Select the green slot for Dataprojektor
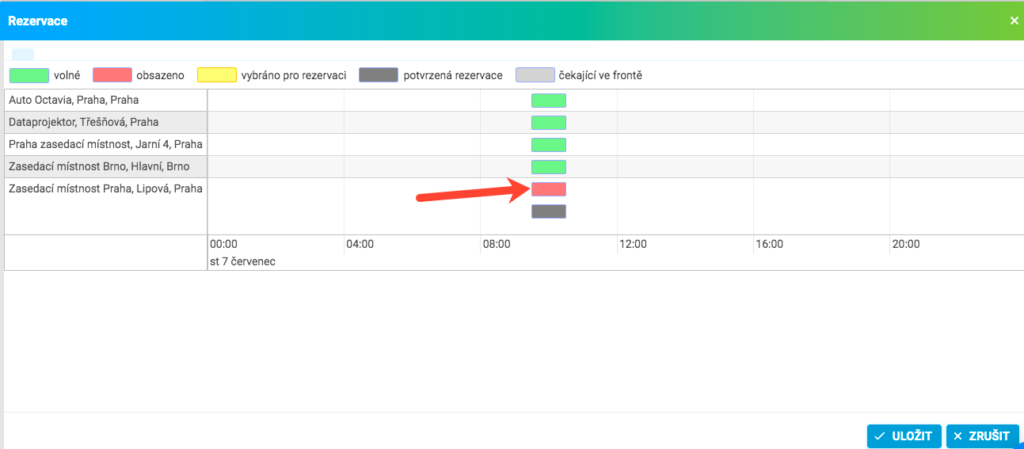Screen dimensions: 1024x449 pyautogui.click(x=549, y=123)
